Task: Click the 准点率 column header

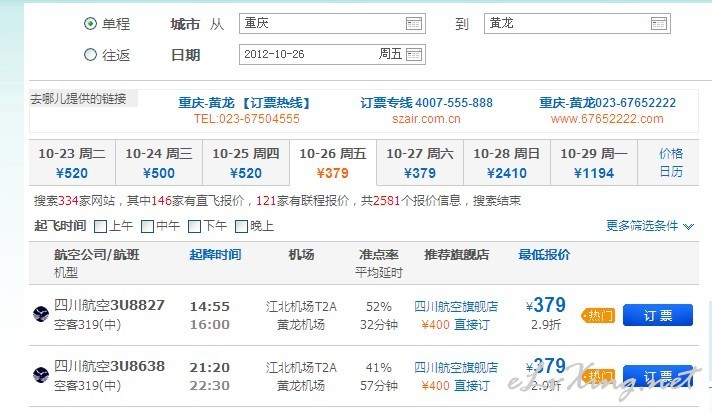Action: [379, 255]
